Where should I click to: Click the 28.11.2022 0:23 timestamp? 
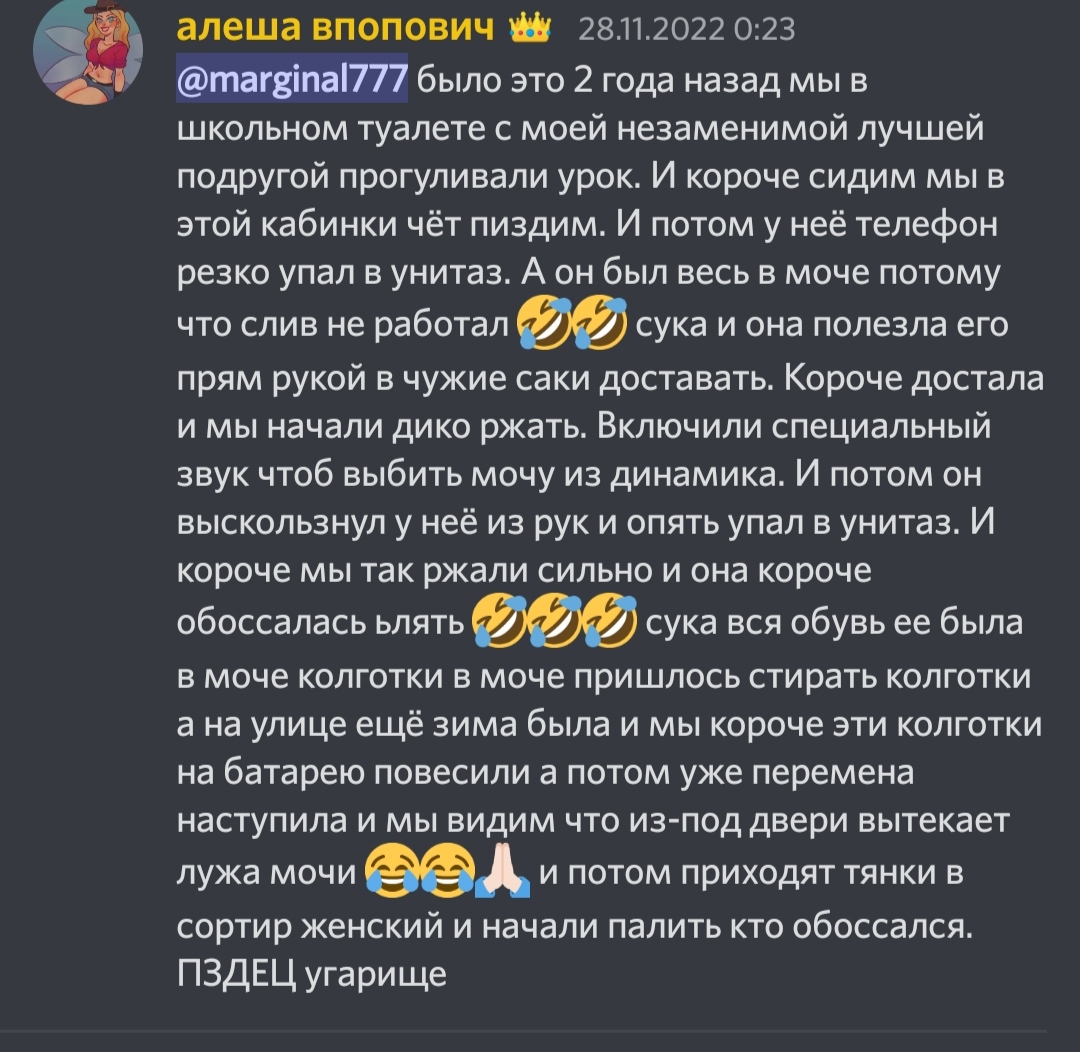687,30
